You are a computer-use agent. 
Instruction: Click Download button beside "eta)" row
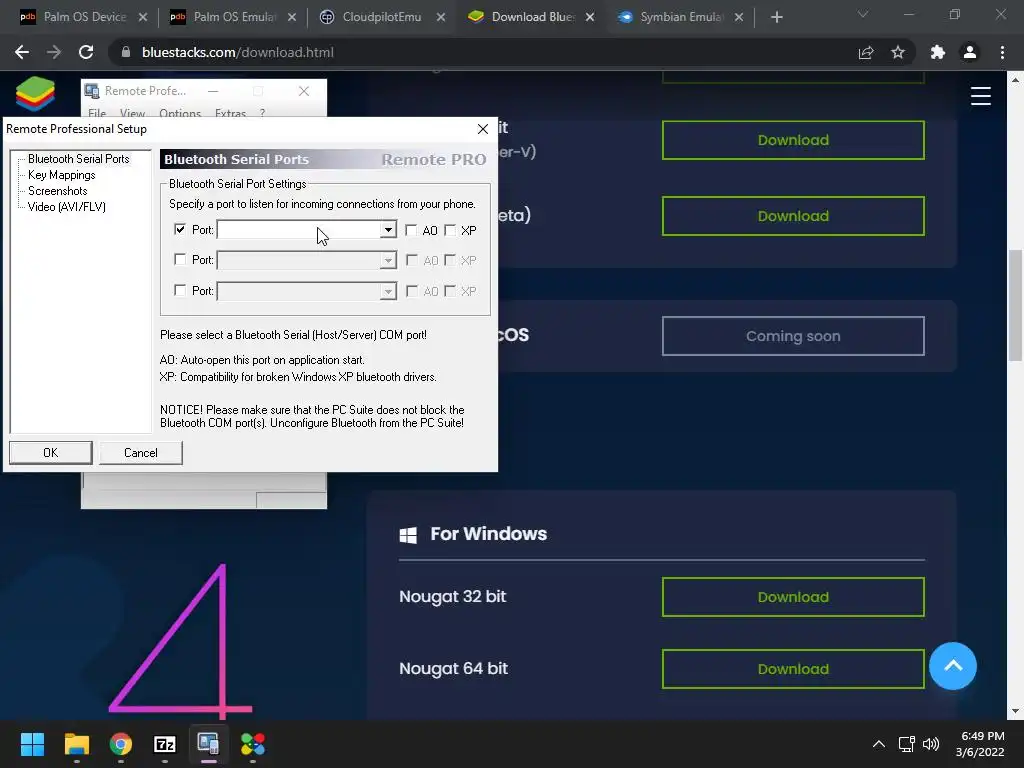pos(793,216)
